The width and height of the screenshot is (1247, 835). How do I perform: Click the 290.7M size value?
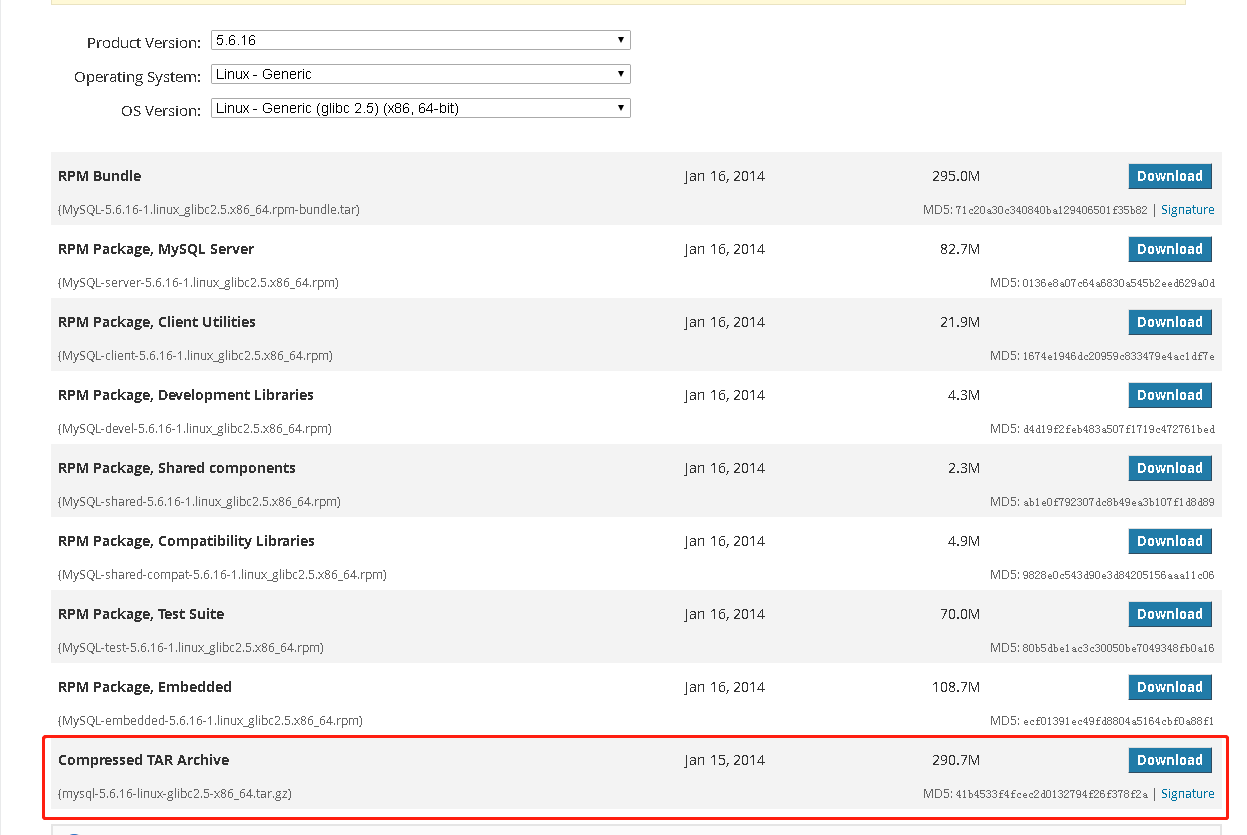956,760
